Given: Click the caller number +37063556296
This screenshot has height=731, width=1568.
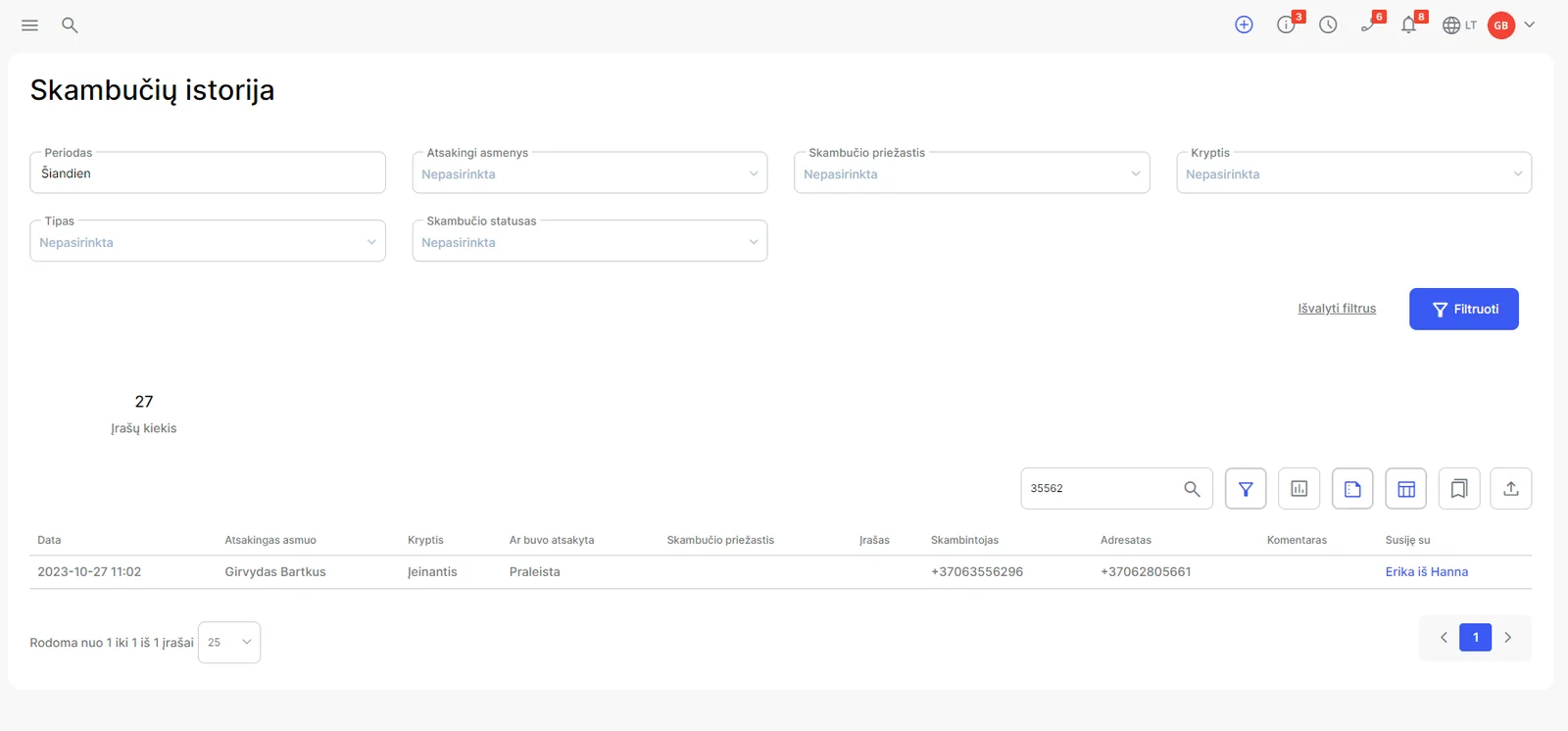Looking at the screenshot, I should point(977,572).
